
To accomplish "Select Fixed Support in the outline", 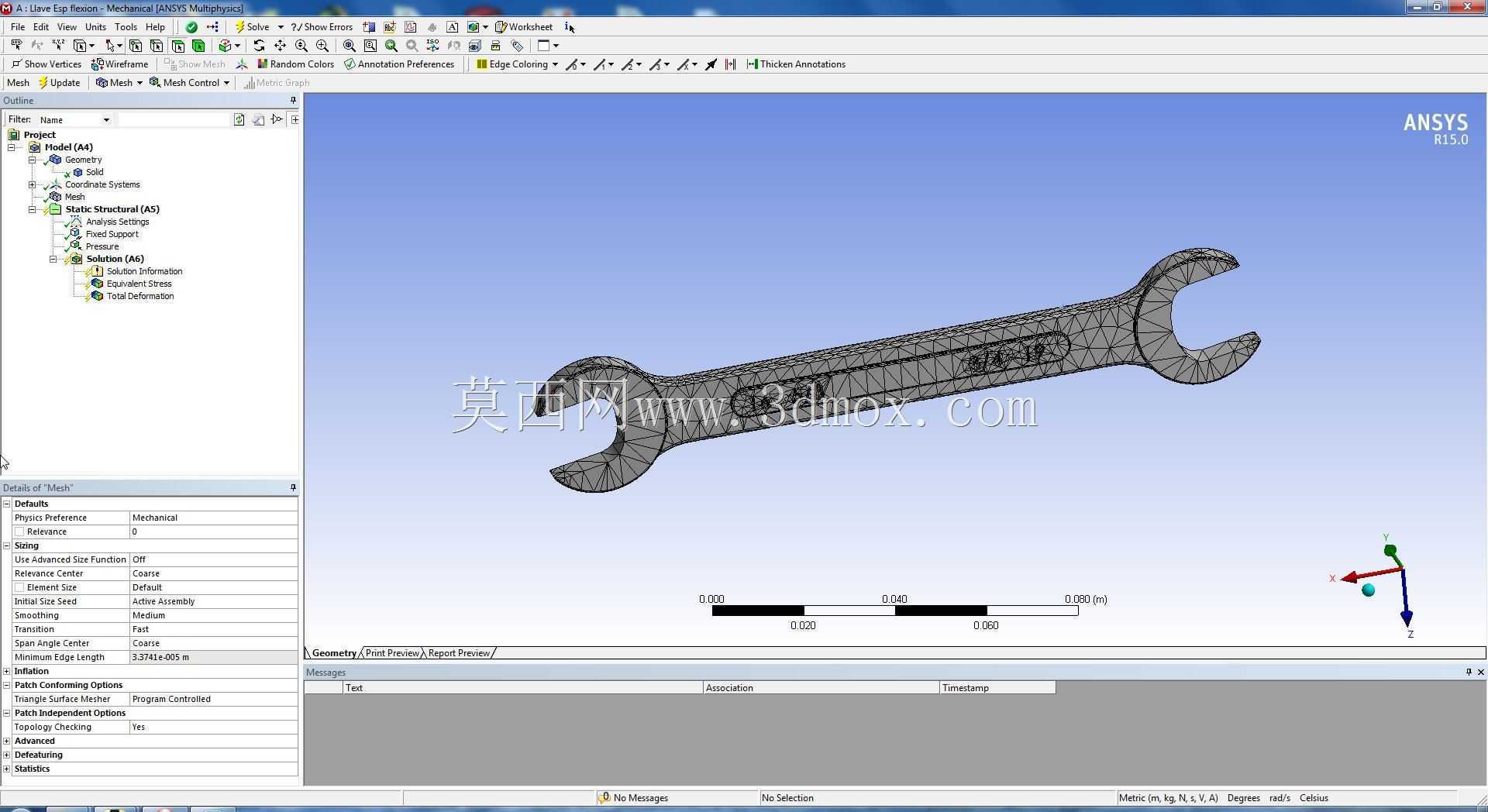I will pos(112,234).
